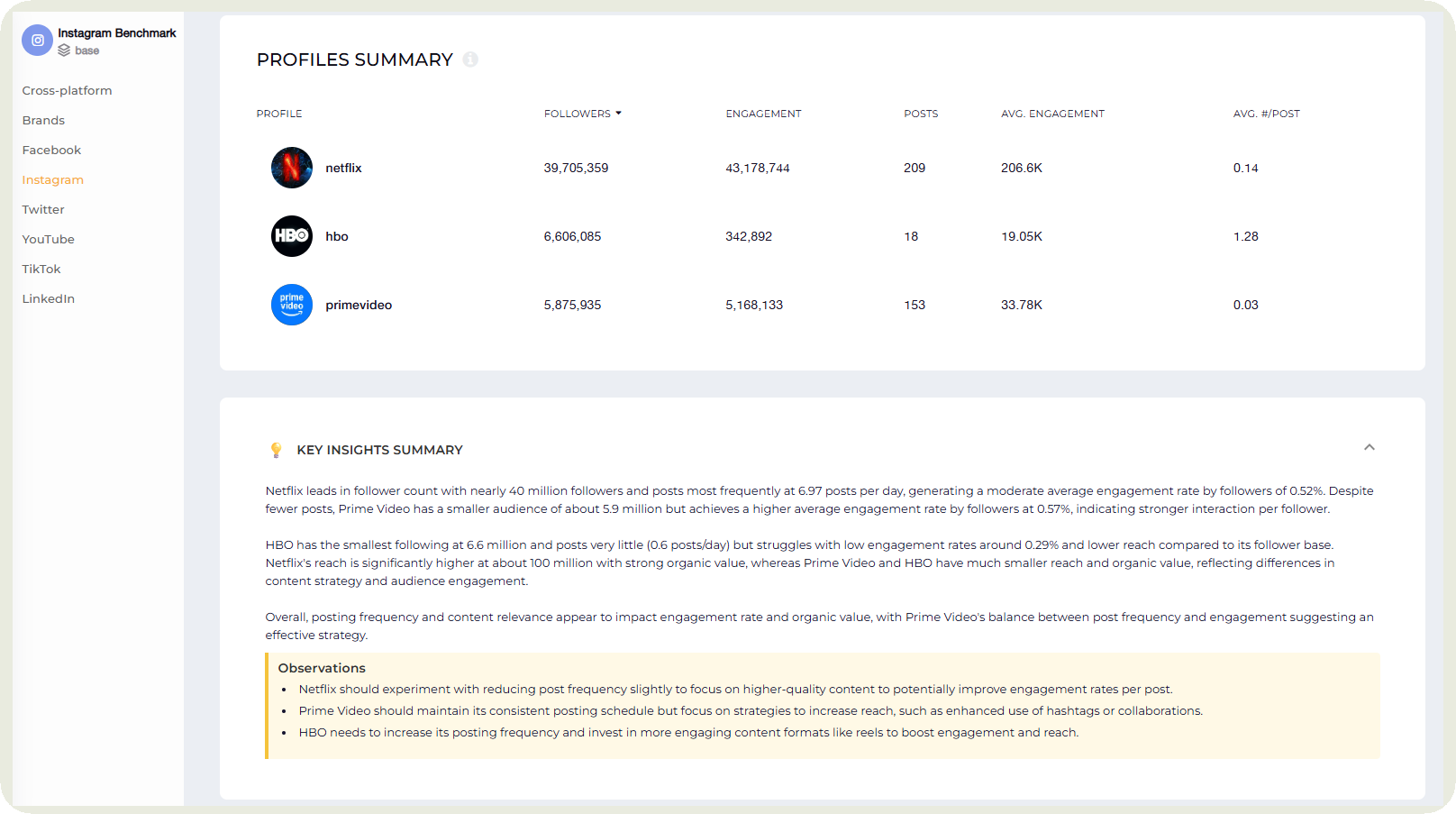Viewport: 1456px width, 814px height.
Task: Click the netflix profile name
Action: tap(343, 168)
